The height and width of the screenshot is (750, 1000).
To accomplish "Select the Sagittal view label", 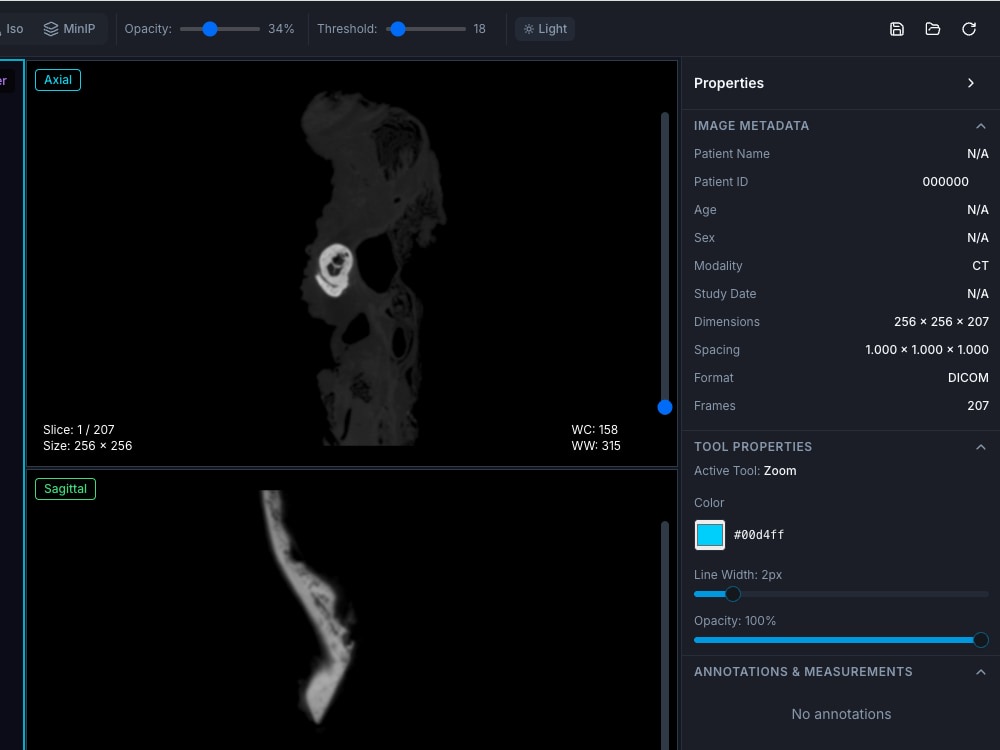I will click(x=65, y=489).
